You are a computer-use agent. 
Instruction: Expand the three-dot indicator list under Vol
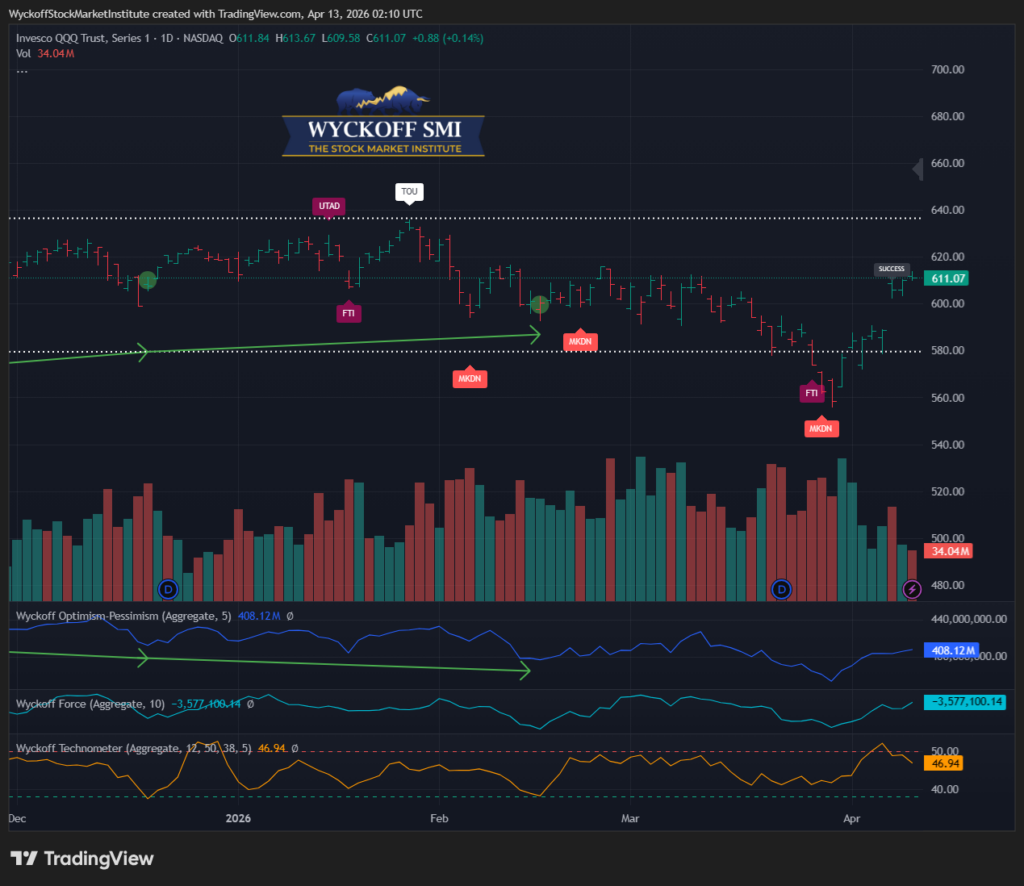[22, 70]
